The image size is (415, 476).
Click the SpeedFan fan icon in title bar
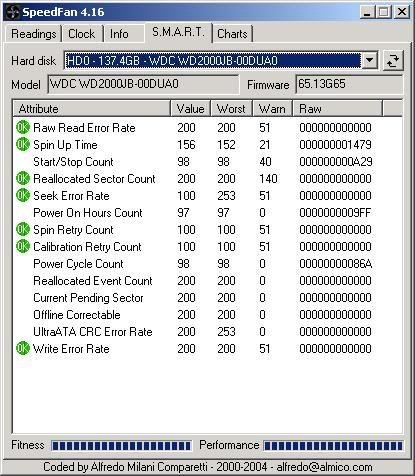click(13, 12)
